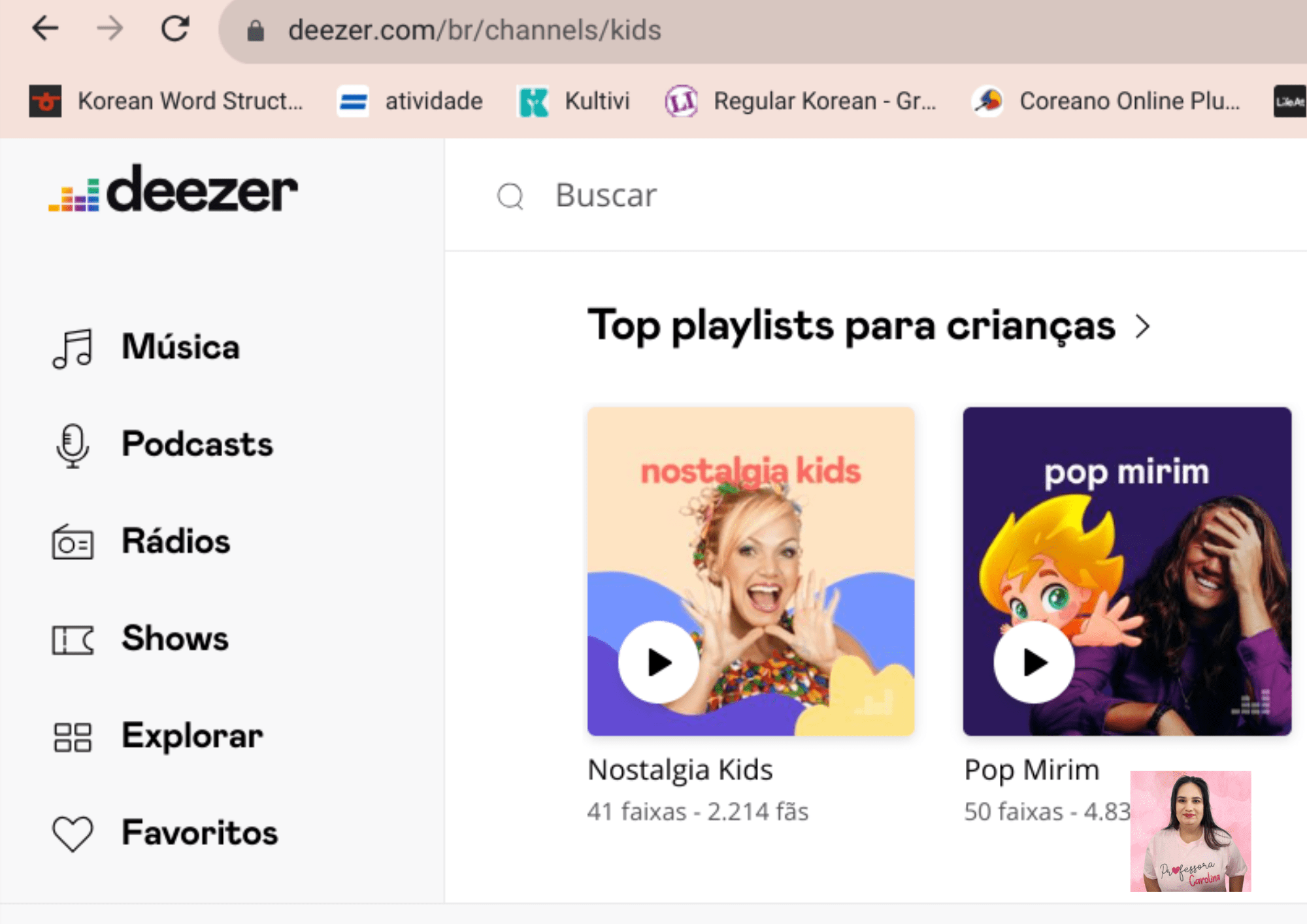Click the Kultivi bookmark favicon

tap(533, 102)
